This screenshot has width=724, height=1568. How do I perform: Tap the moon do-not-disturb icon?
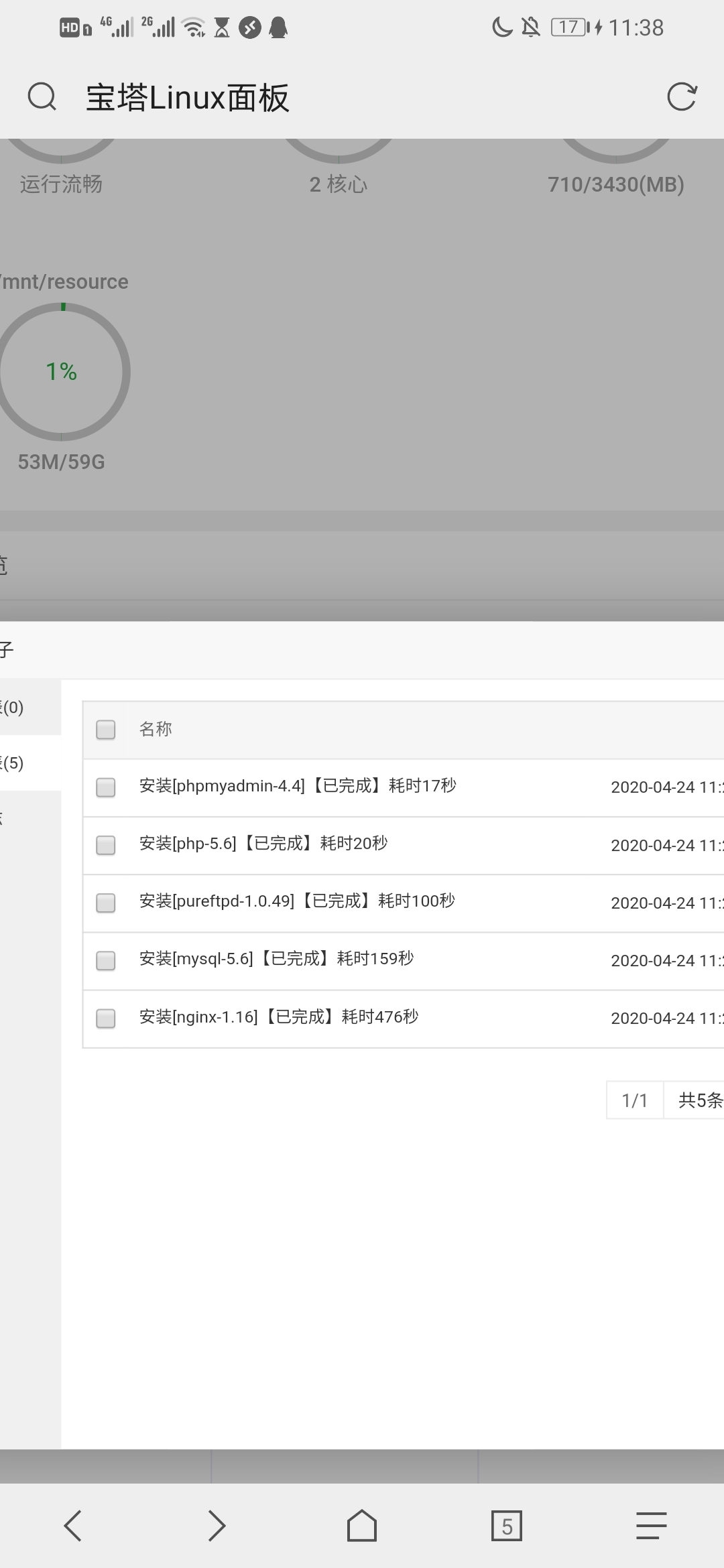pyautogui.click(x=502, y=27)
